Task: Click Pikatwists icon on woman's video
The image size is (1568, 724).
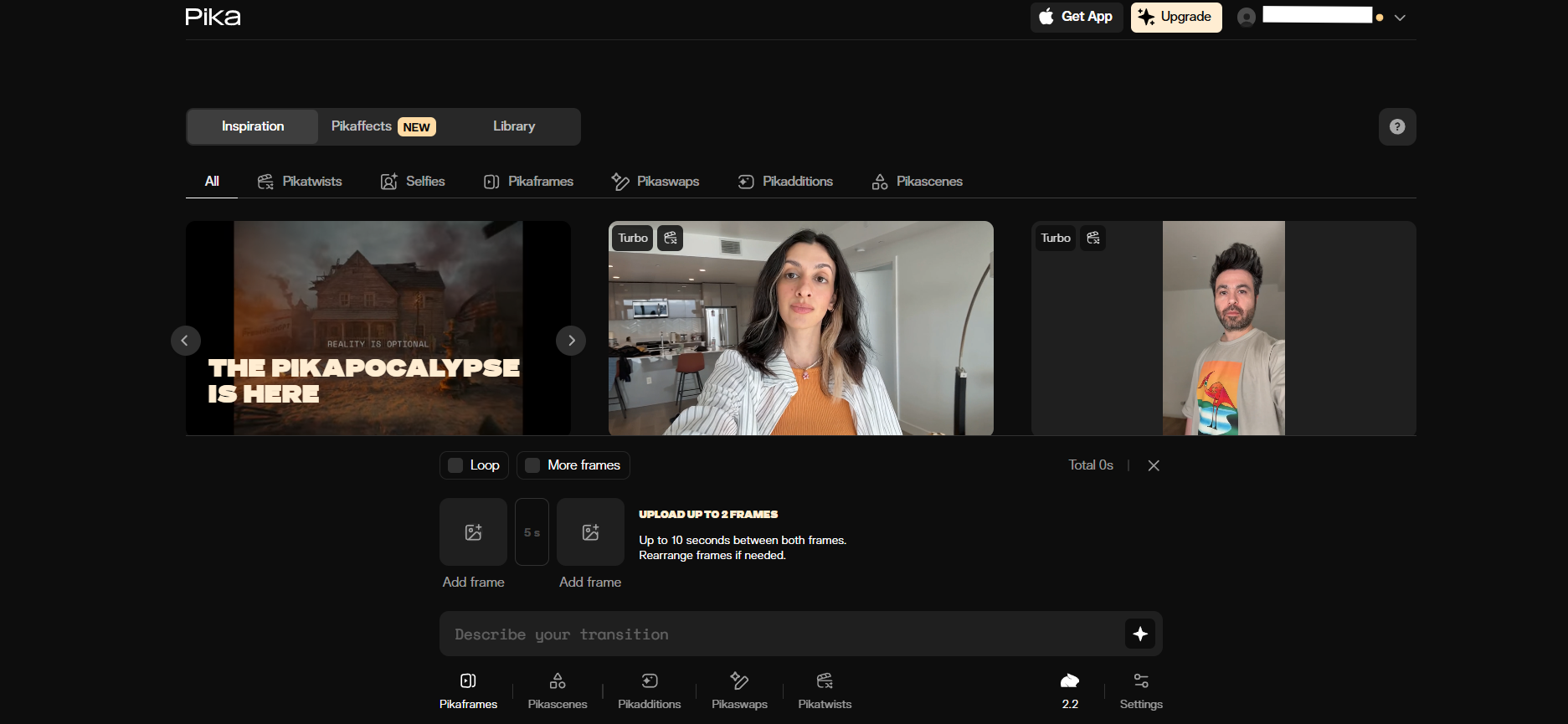Action: pos(671,238)
